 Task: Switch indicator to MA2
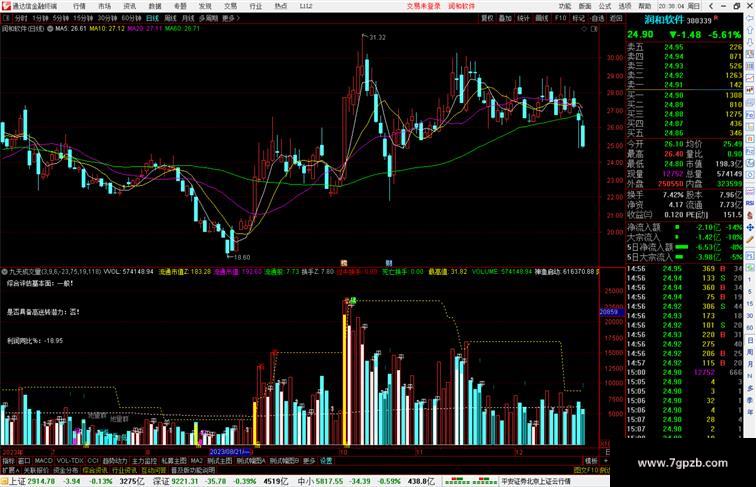coord(196,461)
